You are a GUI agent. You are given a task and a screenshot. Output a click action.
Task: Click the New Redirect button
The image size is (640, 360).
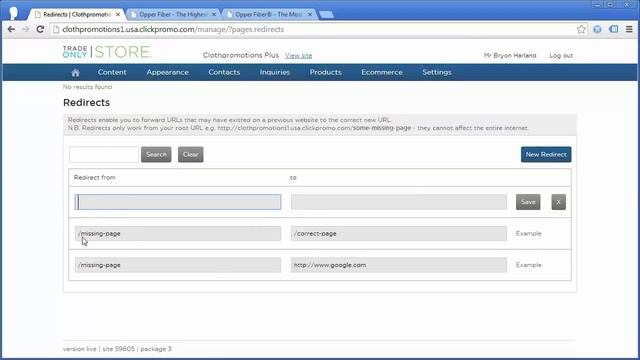click(x=546, y=154)
